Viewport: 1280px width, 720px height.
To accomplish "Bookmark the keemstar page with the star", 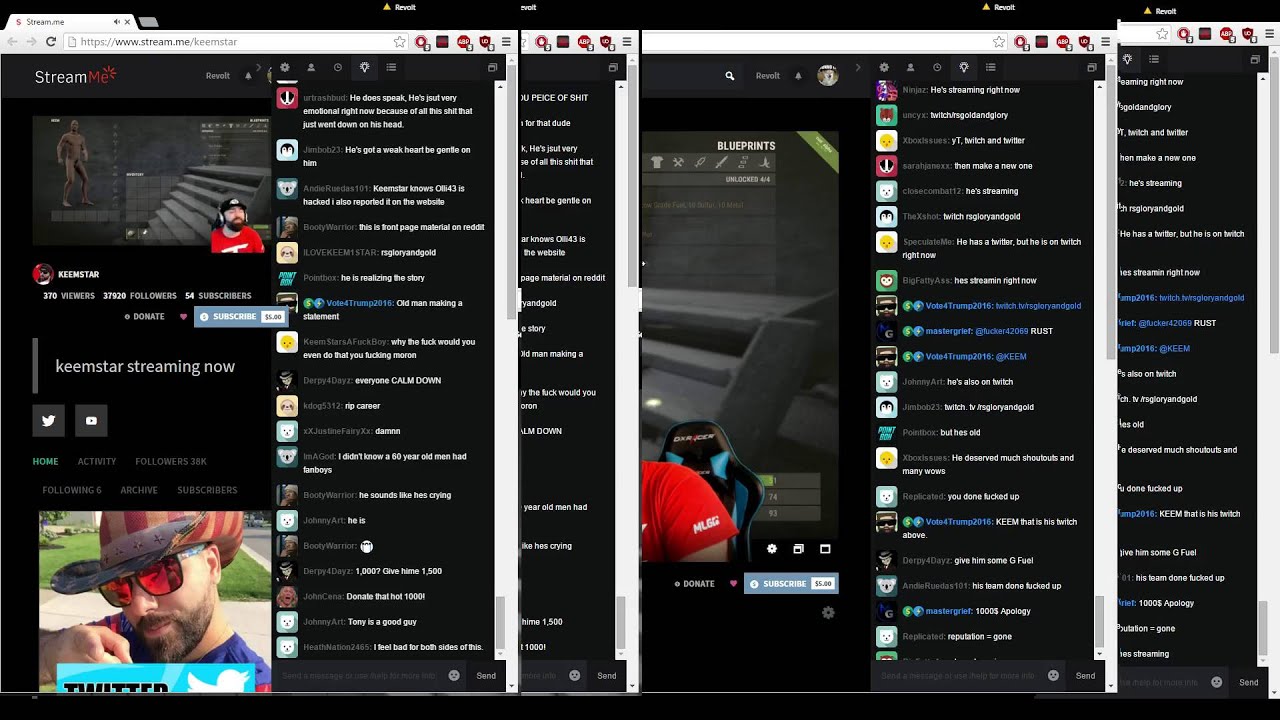I will [x=400, y=42].
